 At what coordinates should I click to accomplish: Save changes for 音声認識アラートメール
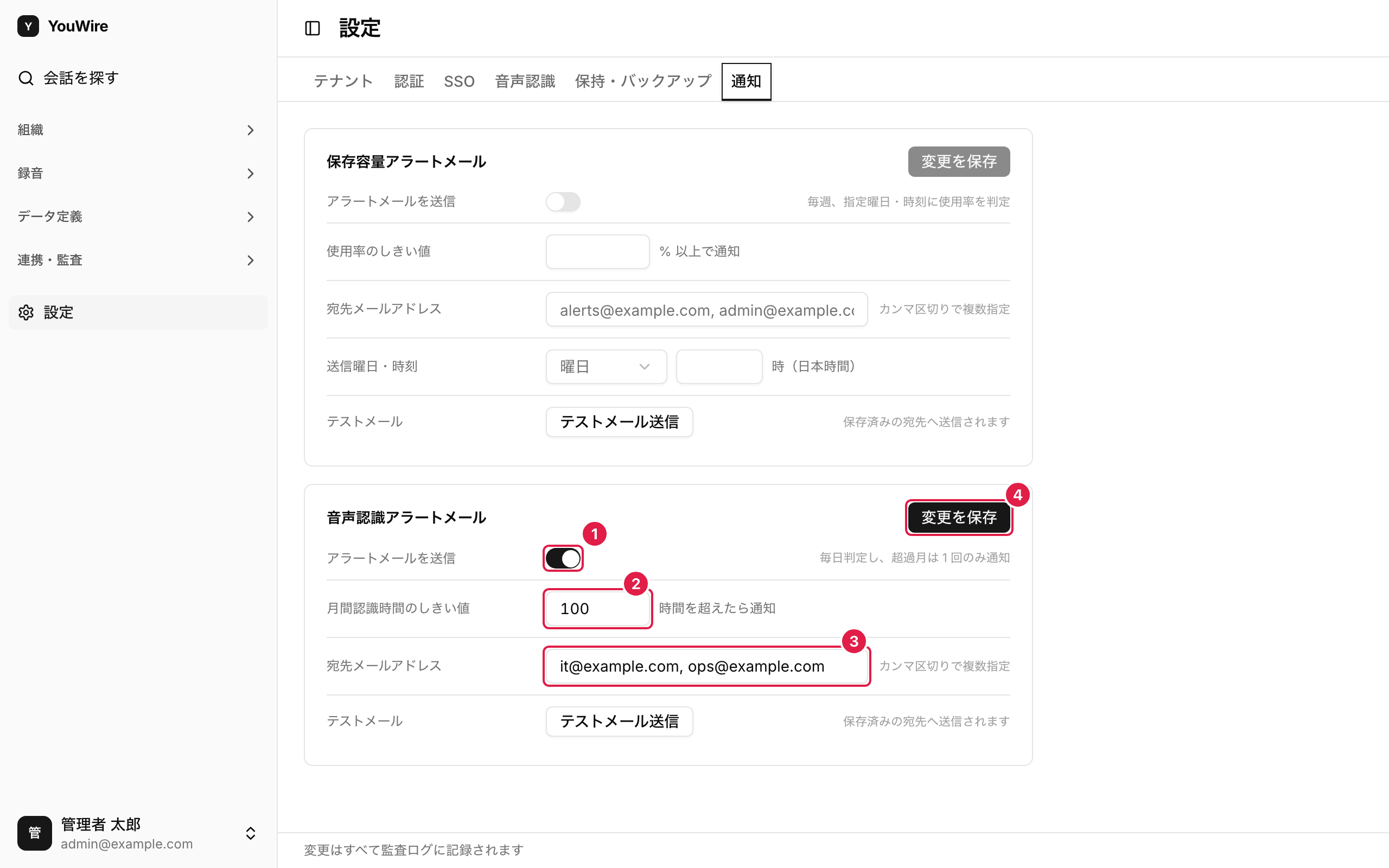pos(959,517)
